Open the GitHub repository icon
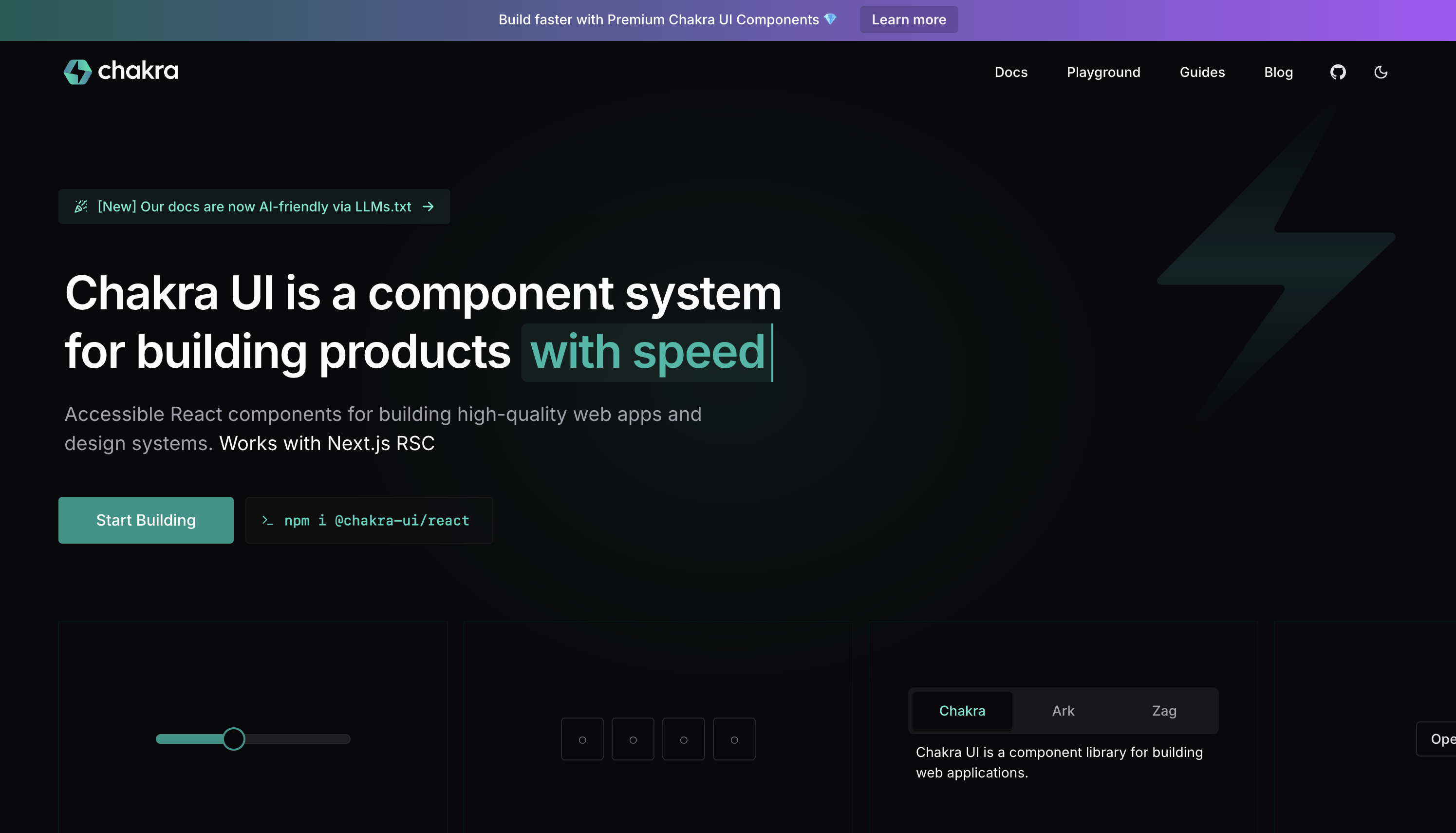 pos(1338,72)
